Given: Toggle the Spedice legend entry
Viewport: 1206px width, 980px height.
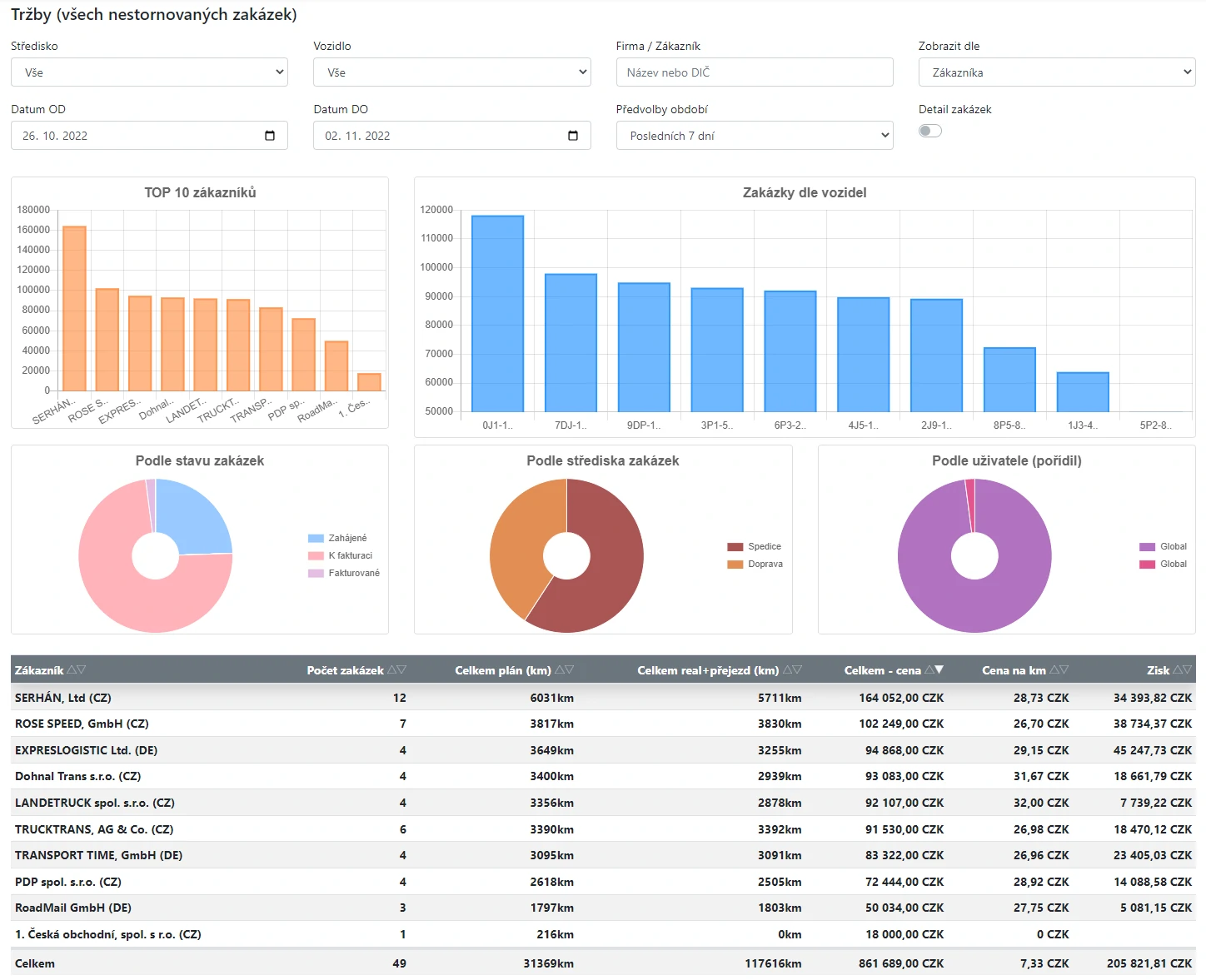Looking at the screenshot, I should click(754, 547).
